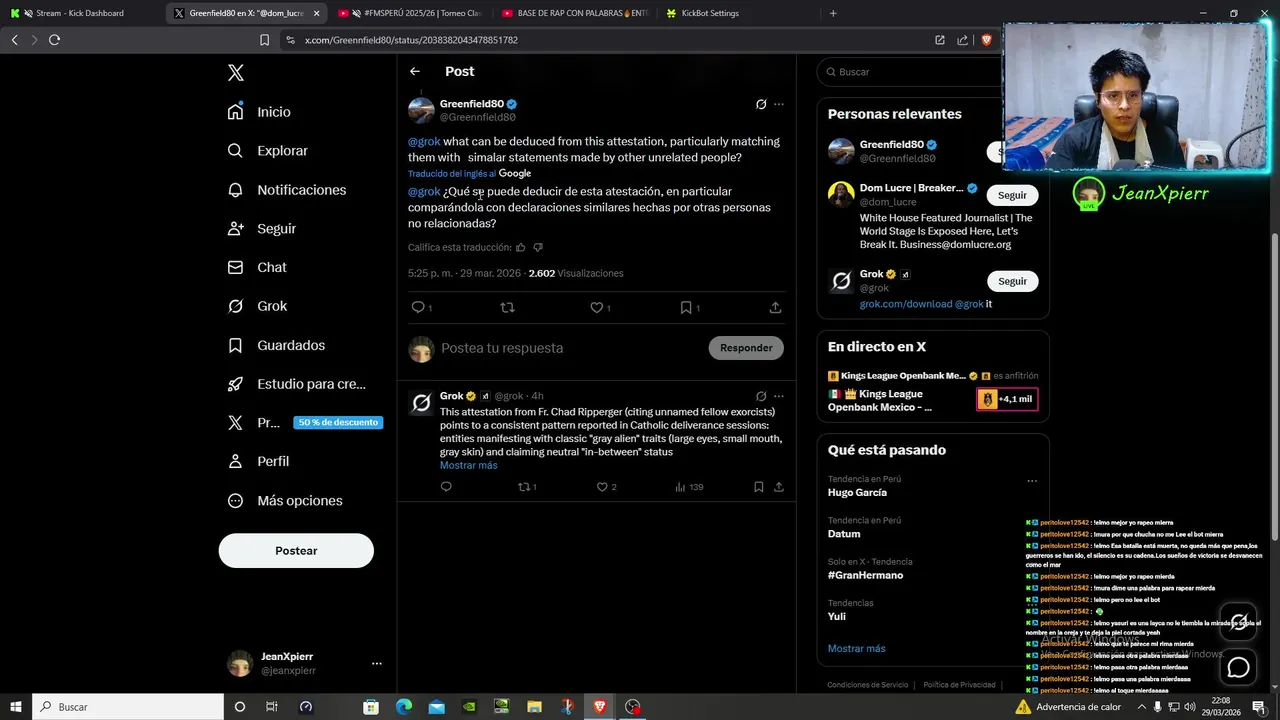Open more options on Grok's reply
The image size is (1280, 720).
tap(779, 396)
